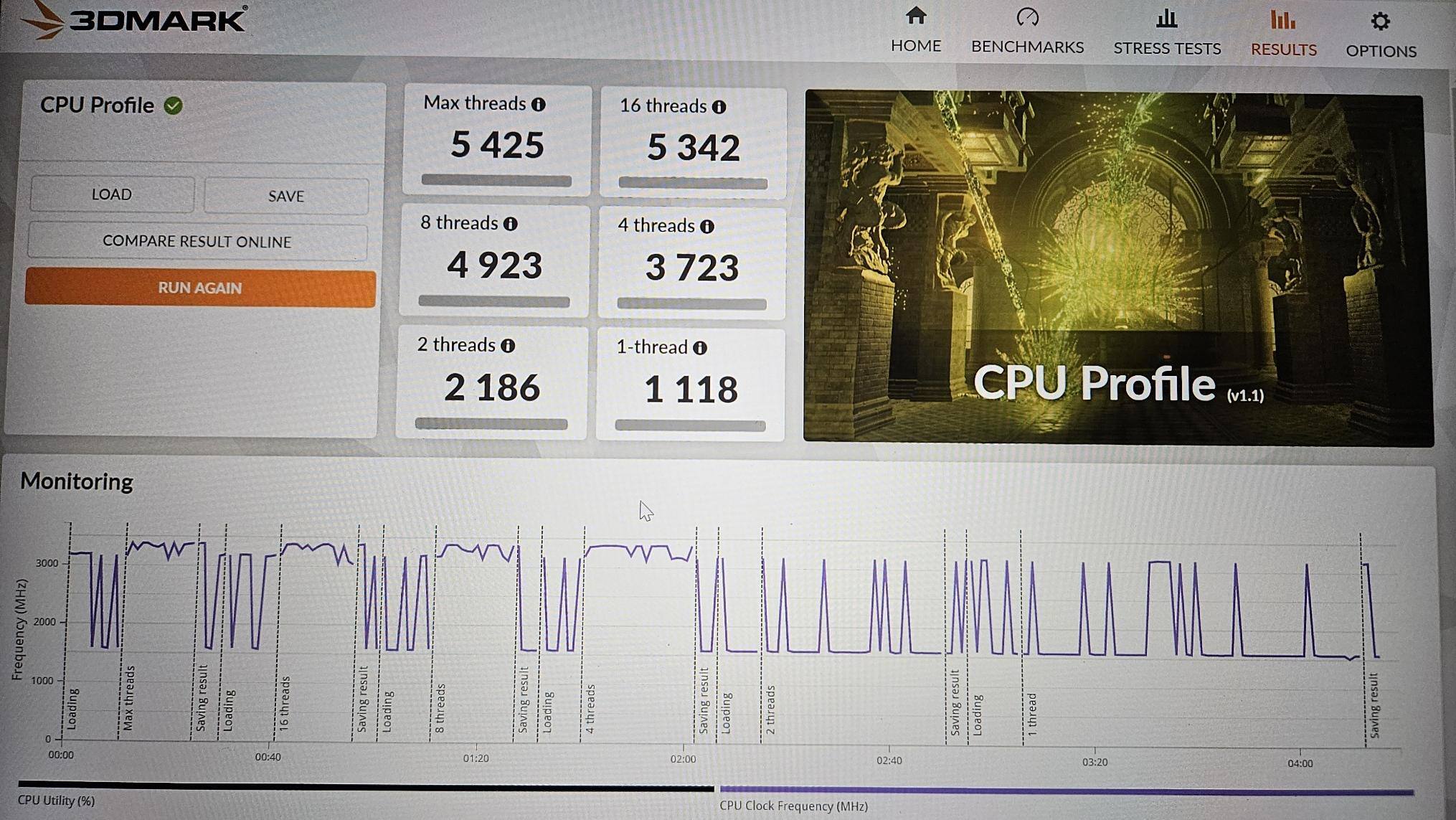Click 16 threads info icon
This screenshot has width=1456, height=820.
click(x=719, y=108)
